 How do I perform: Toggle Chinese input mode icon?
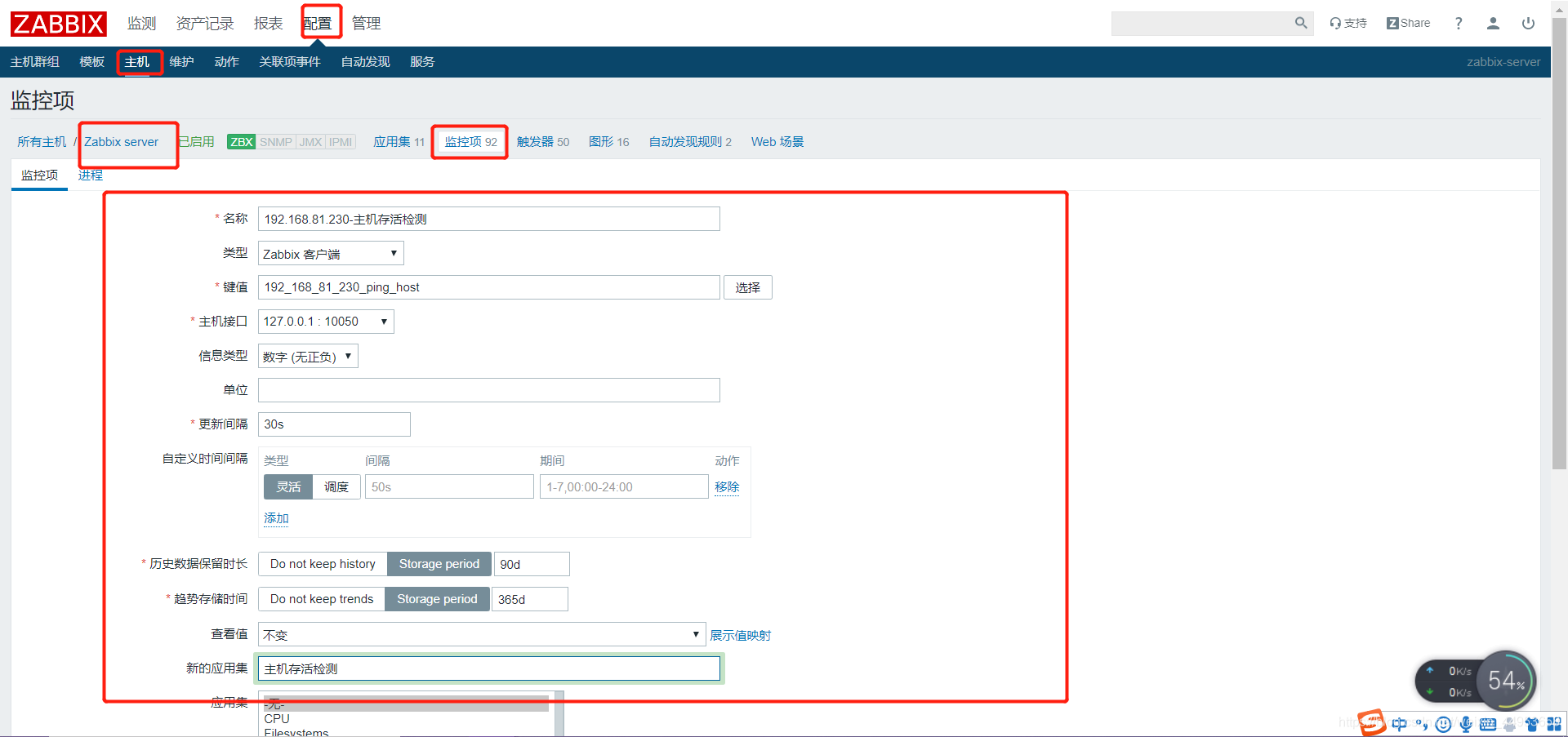[1400, 724]
